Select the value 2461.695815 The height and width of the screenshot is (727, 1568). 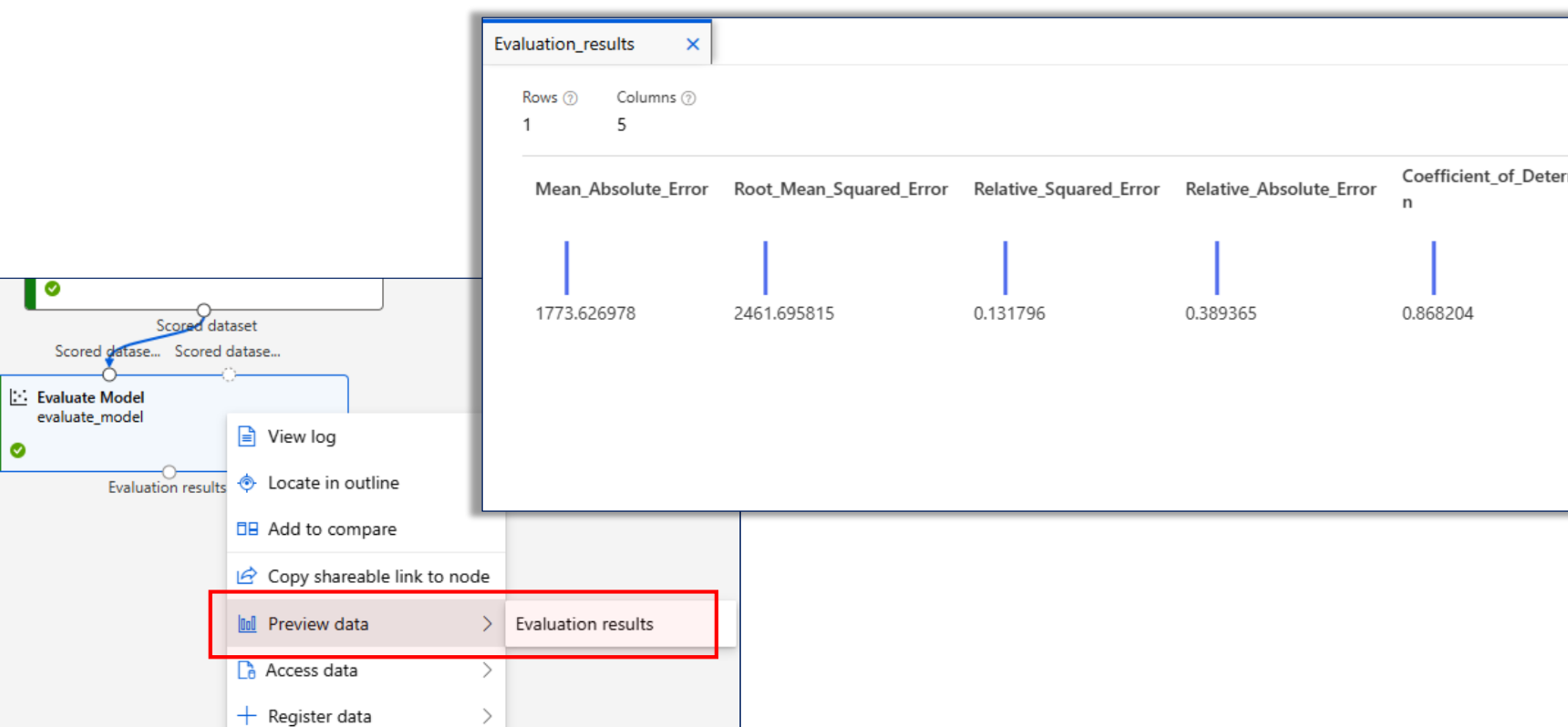click(784, 313)
